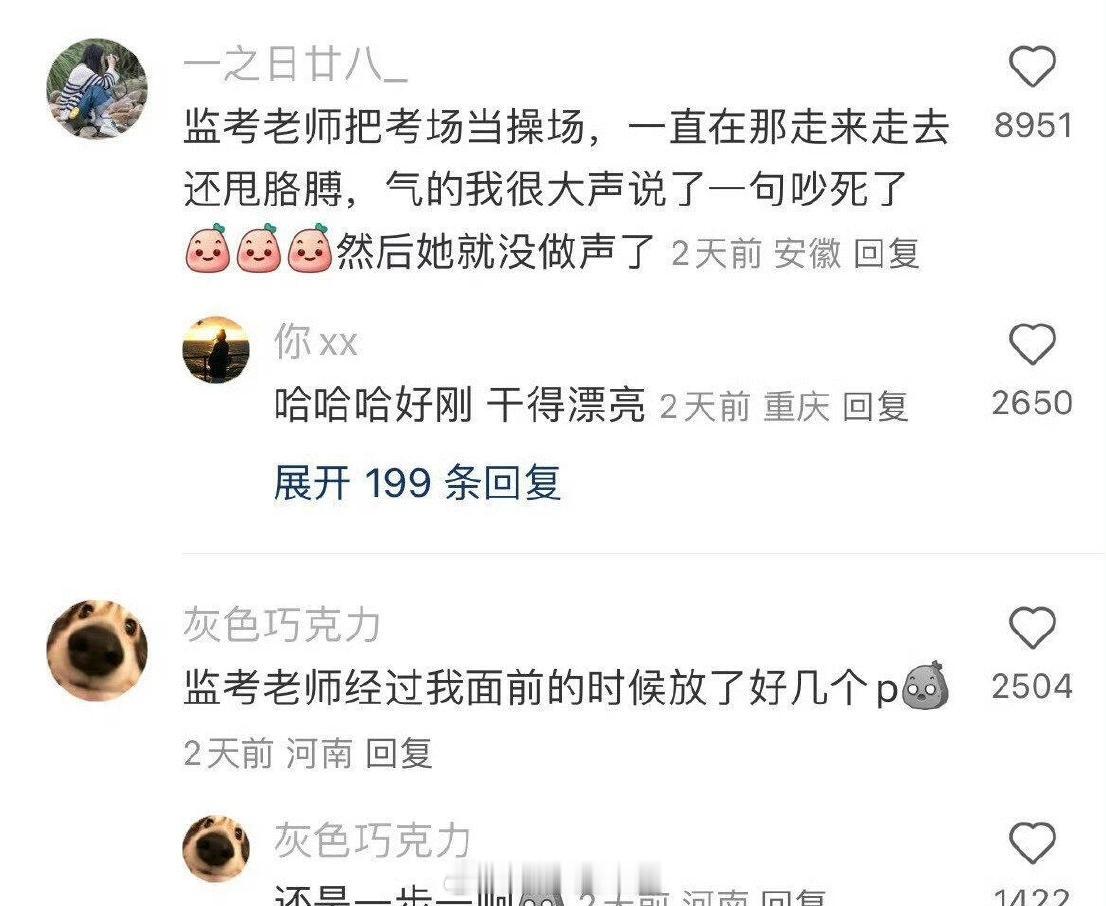This screenshot has width=1106, height=906.
Task: Tap 回复 on the 重庆 reply
Action: coord(875,406)
